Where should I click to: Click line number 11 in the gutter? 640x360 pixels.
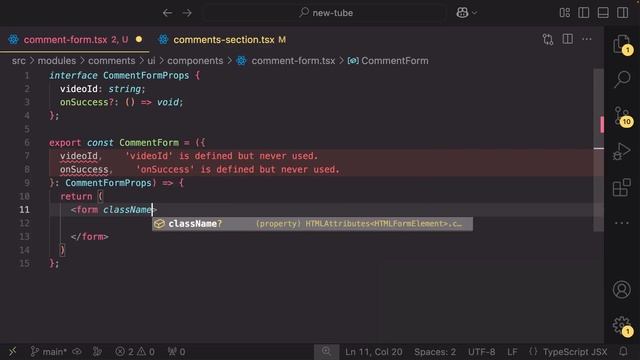(24, 210)
